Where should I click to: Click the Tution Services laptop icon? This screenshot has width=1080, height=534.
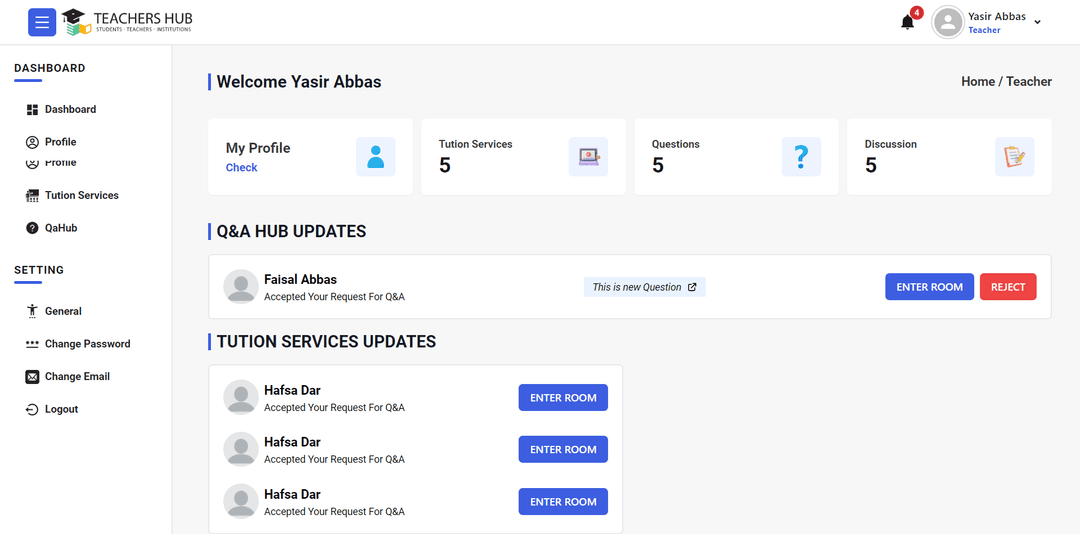coord(588,157)
